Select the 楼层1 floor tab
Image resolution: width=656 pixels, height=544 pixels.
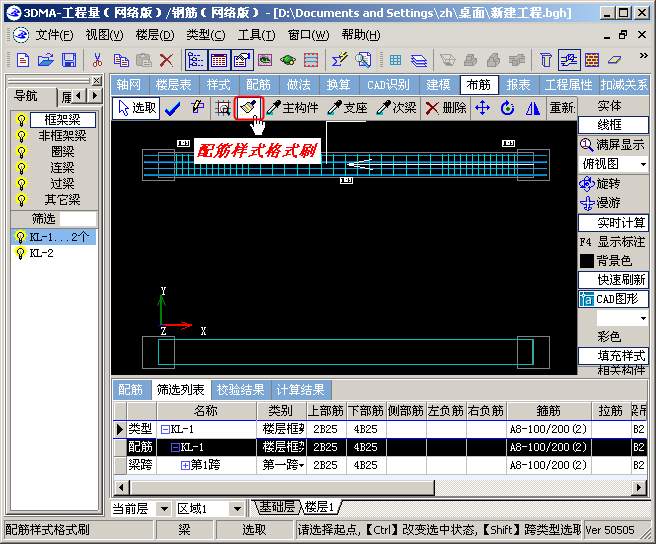tap(319, 507)
